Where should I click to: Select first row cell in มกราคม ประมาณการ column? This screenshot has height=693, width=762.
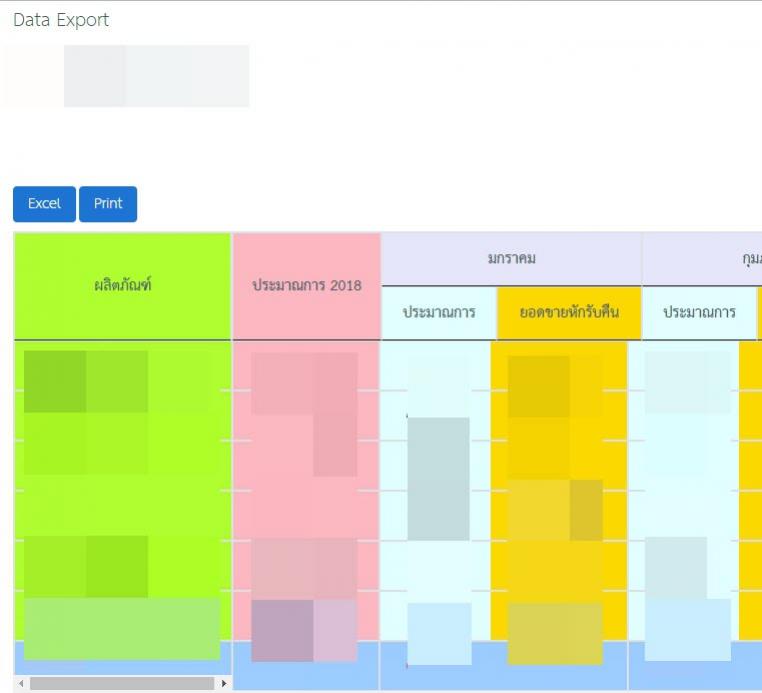coord(435,366)
